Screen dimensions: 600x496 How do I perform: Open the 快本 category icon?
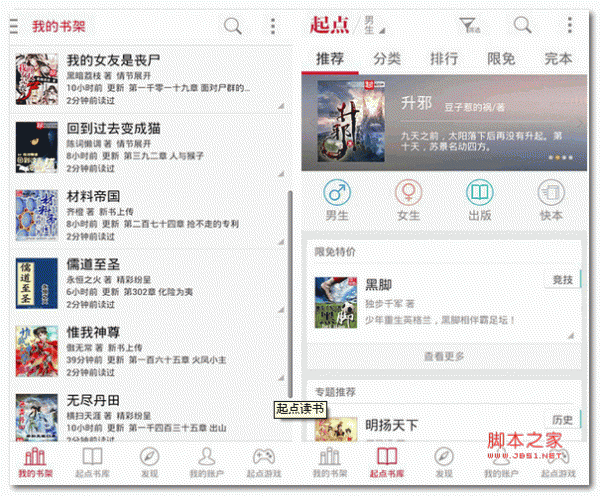click(551, 193)
